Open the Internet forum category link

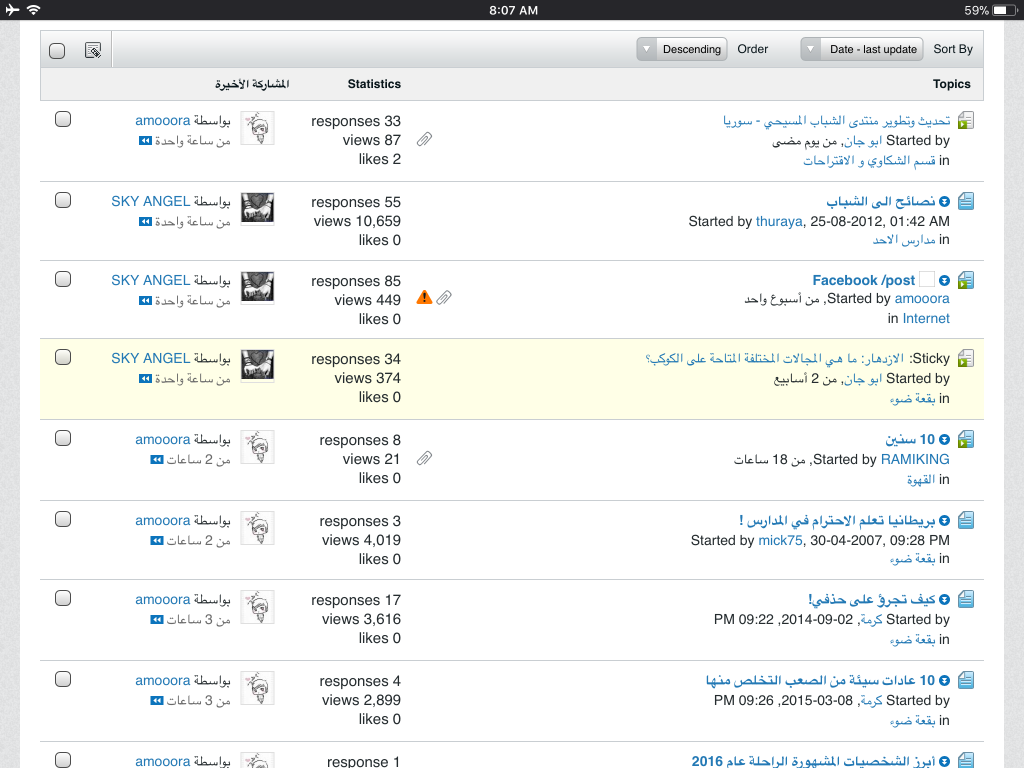[x=926, y=318]
